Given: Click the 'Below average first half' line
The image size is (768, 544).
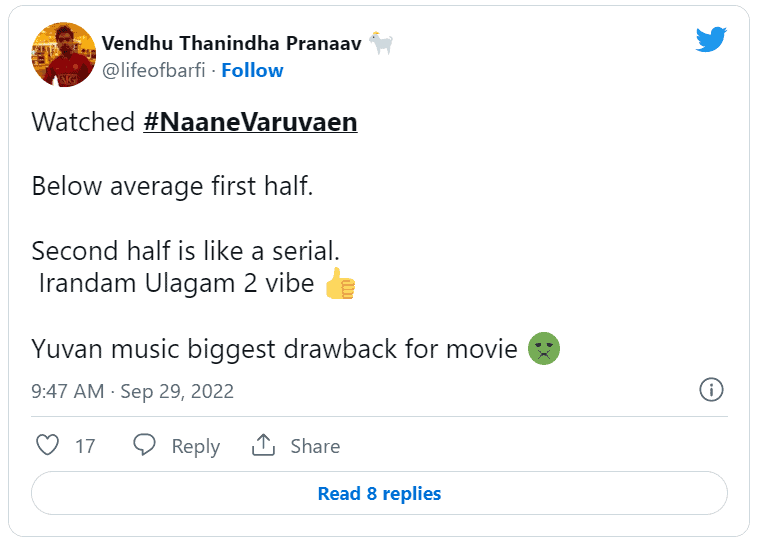Looking at the screenshot, I should (172, 186).
